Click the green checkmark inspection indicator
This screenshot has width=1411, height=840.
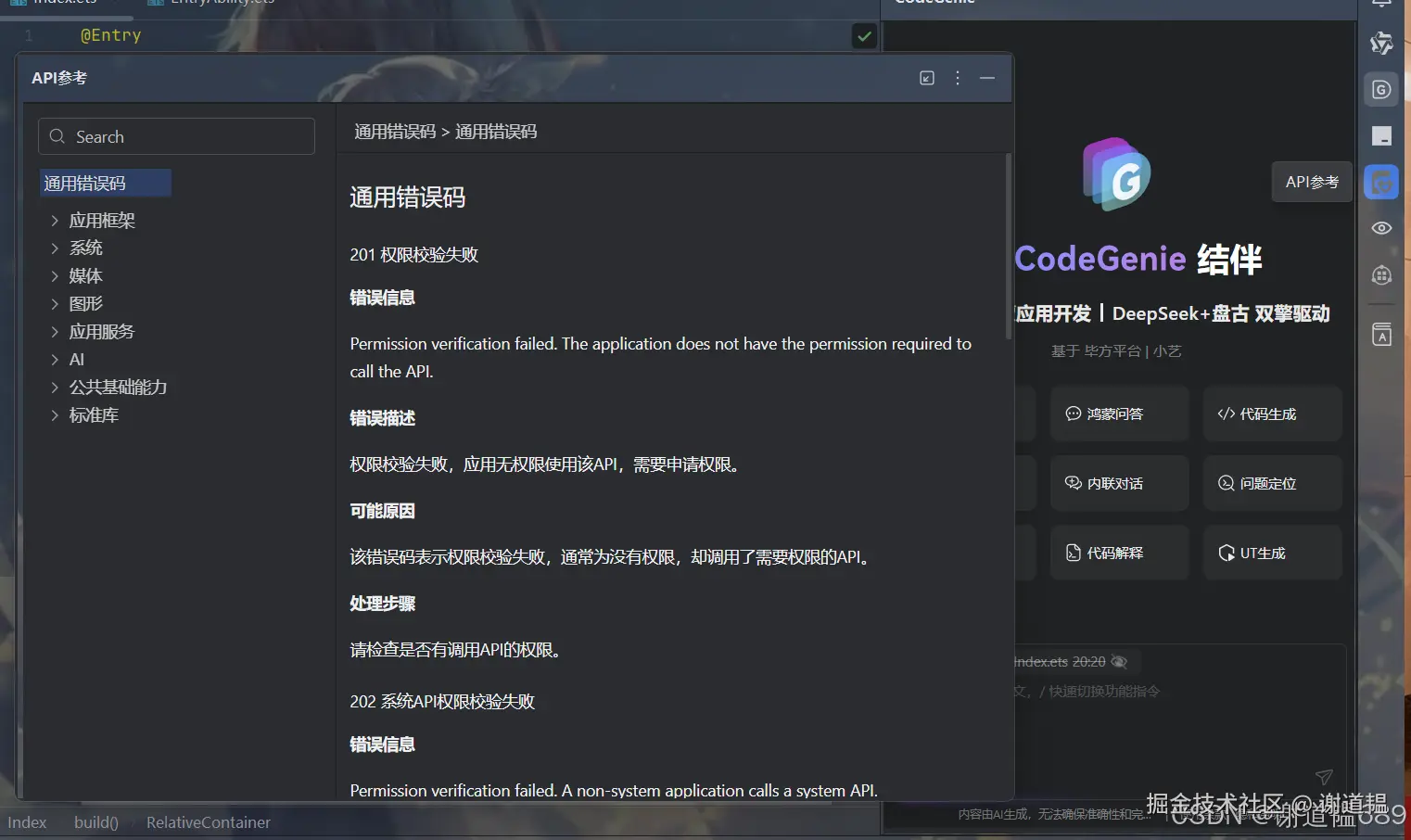tap(864, 36)
